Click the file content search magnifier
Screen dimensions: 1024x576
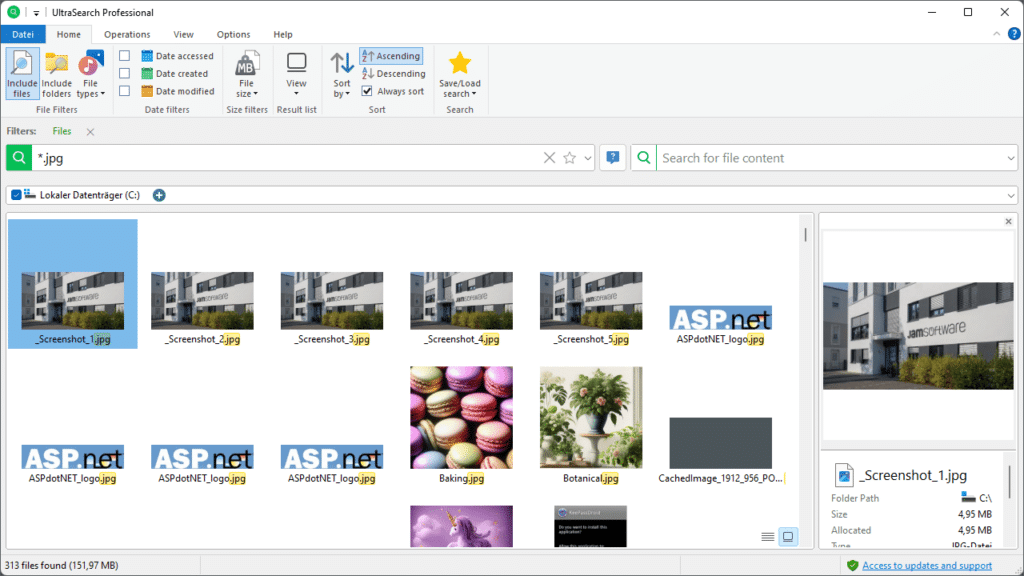644,157
